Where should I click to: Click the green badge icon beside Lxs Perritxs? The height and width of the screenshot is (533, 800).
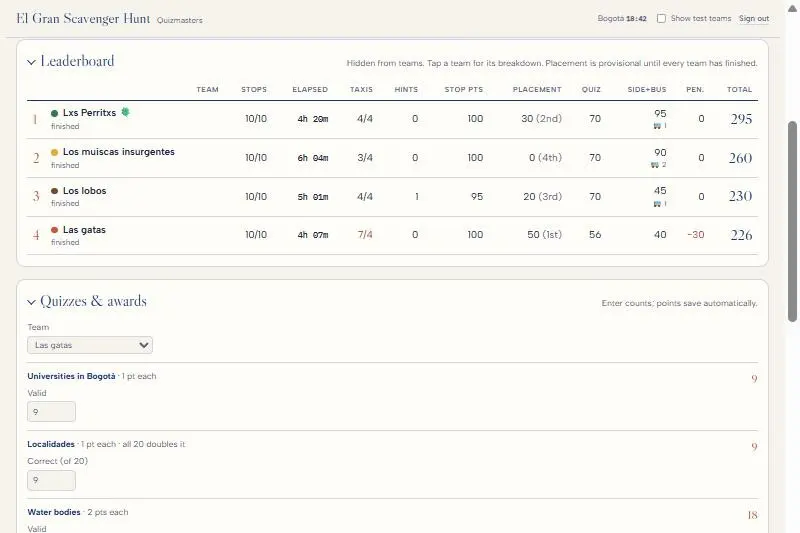[126, 112]
